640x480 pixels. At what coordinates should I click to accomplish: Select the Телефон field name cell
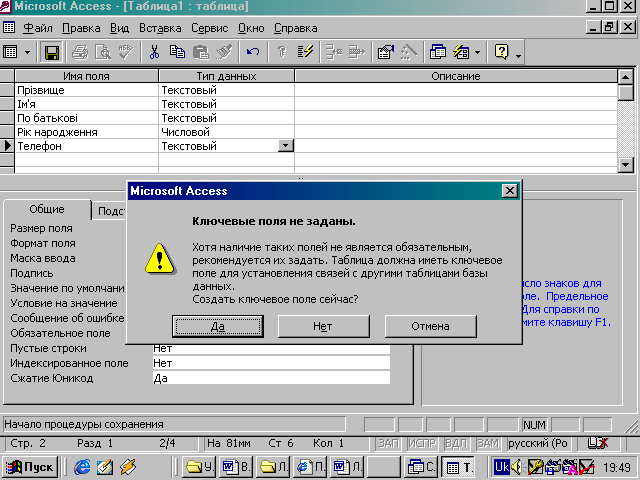point(87,146)
